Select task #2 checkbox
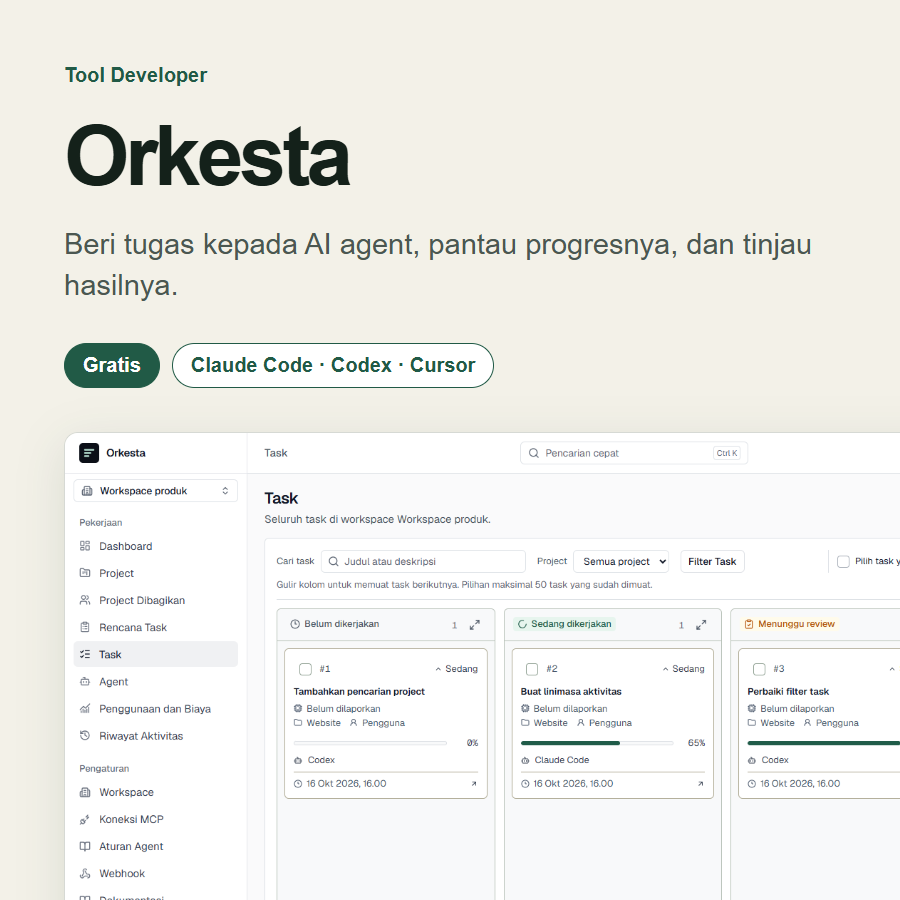 tap(532, 669)
